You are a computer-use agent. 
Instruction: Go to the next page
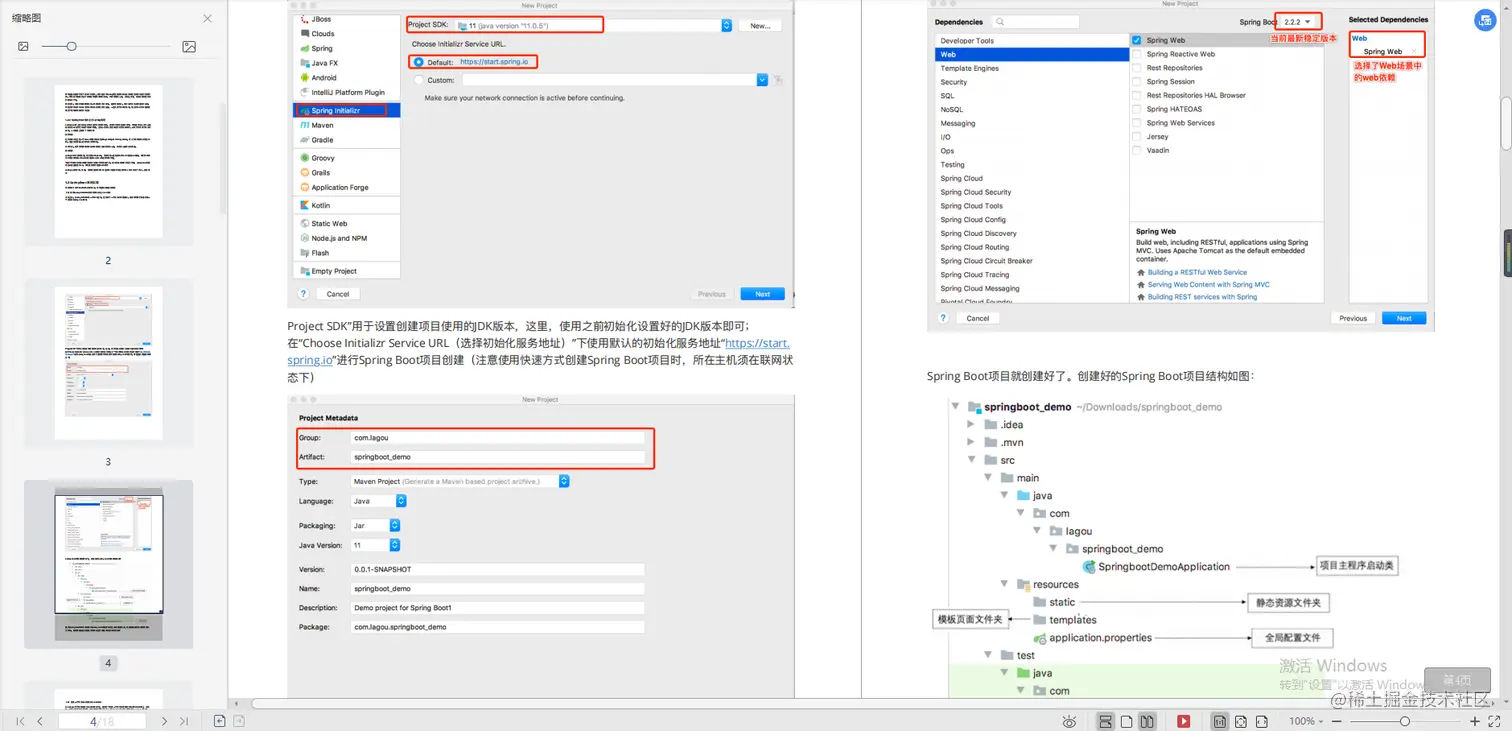tap(164, 721)
